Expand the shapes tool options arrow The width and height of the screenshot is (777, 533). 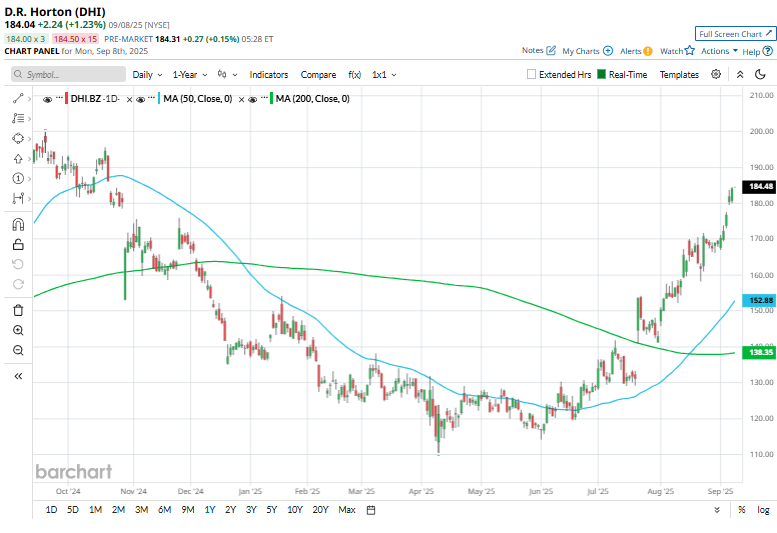click(x=29, y=139)
